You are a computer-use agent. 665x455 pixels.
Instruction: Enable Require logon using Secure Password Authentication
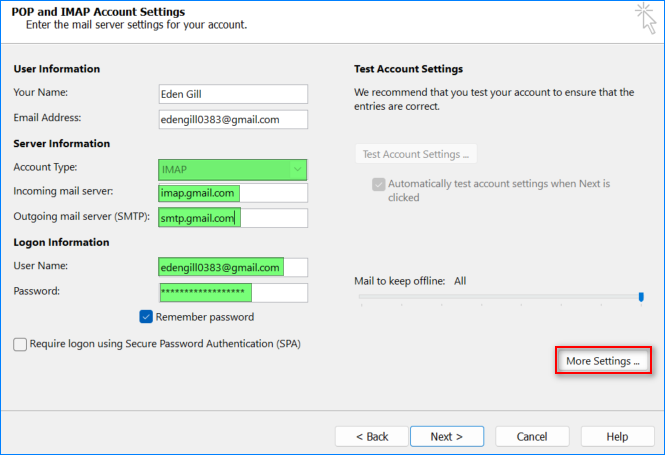click(x=21, y=344)
